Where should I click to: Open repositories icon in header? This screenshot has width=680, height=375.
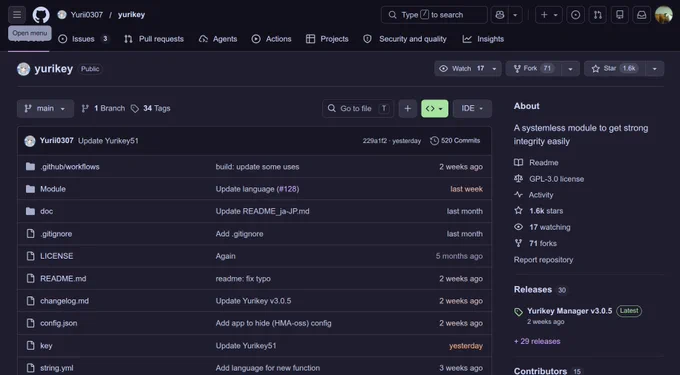click(x=620, y=15)
